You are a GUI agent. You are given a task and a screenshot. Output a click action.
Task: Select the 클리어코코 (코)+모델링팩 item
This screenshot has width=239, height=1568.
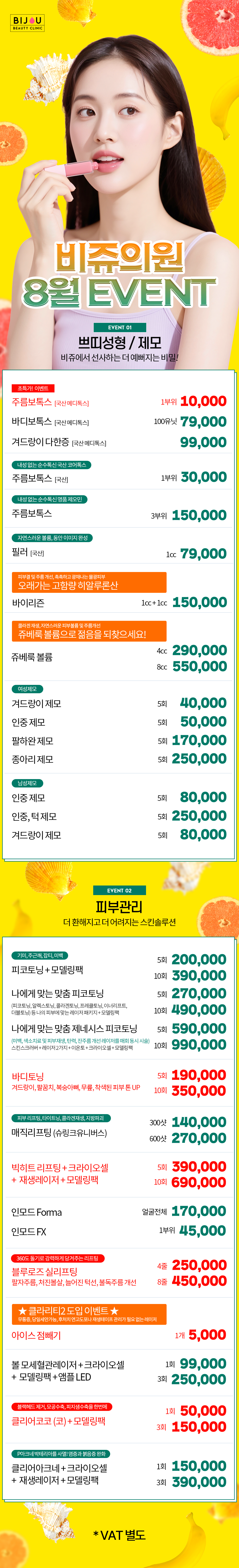58,1421
